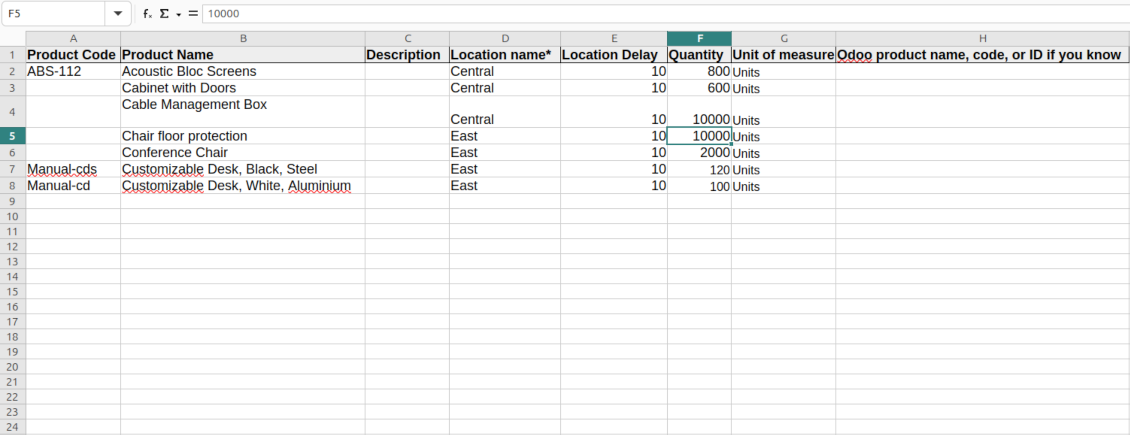
Task: Click the Select All corner box
Action: point(12,38)
